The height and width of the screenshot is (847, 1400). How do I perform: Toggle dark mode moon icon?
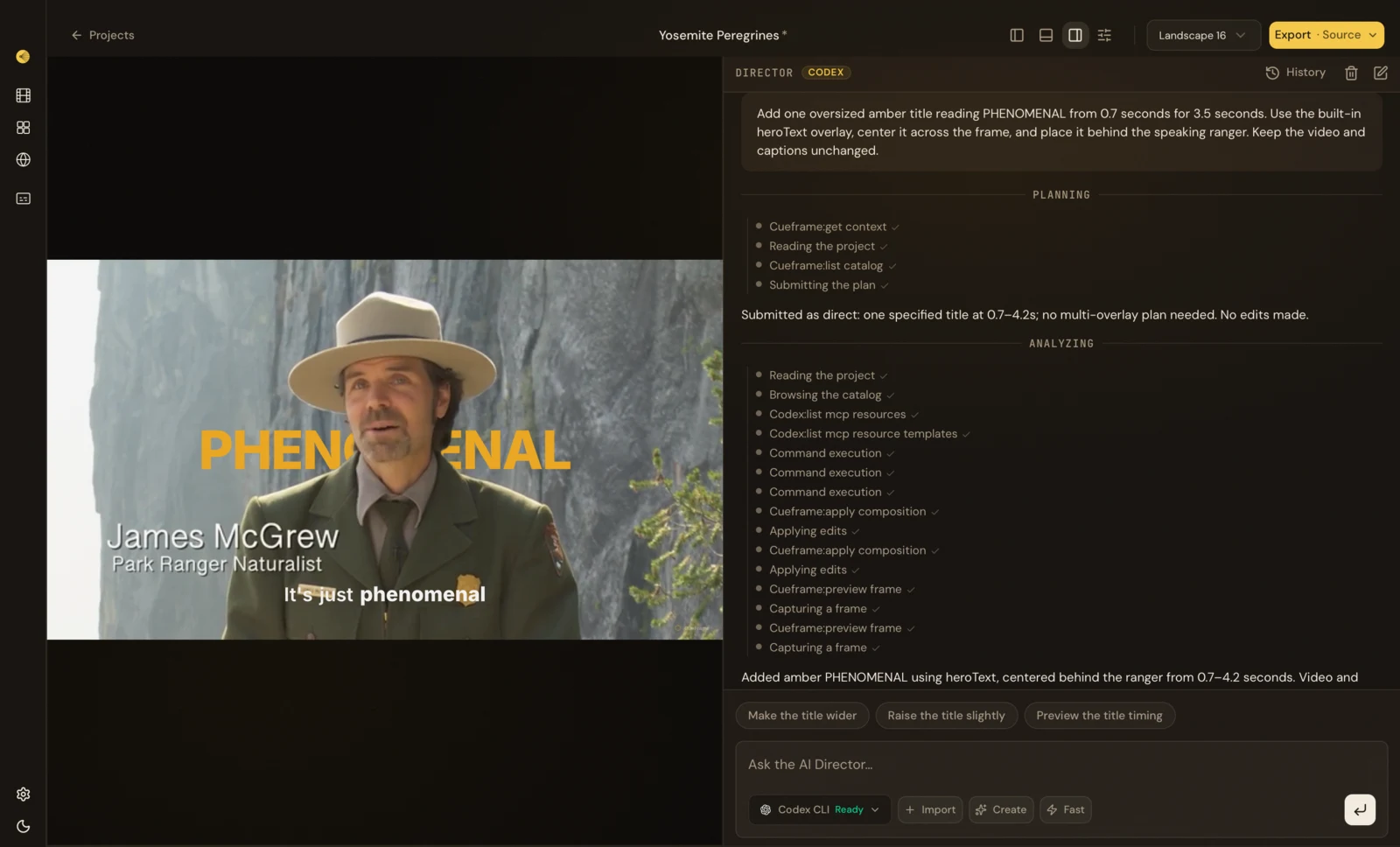pos(24,826)
